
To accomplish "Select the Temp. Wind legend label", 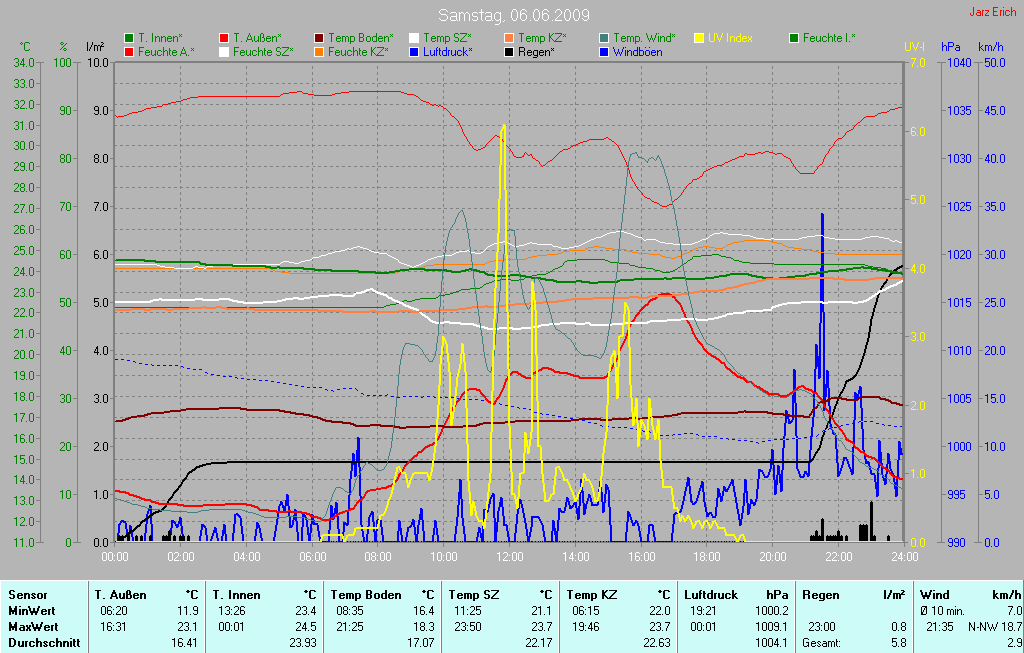I will 643,38.
